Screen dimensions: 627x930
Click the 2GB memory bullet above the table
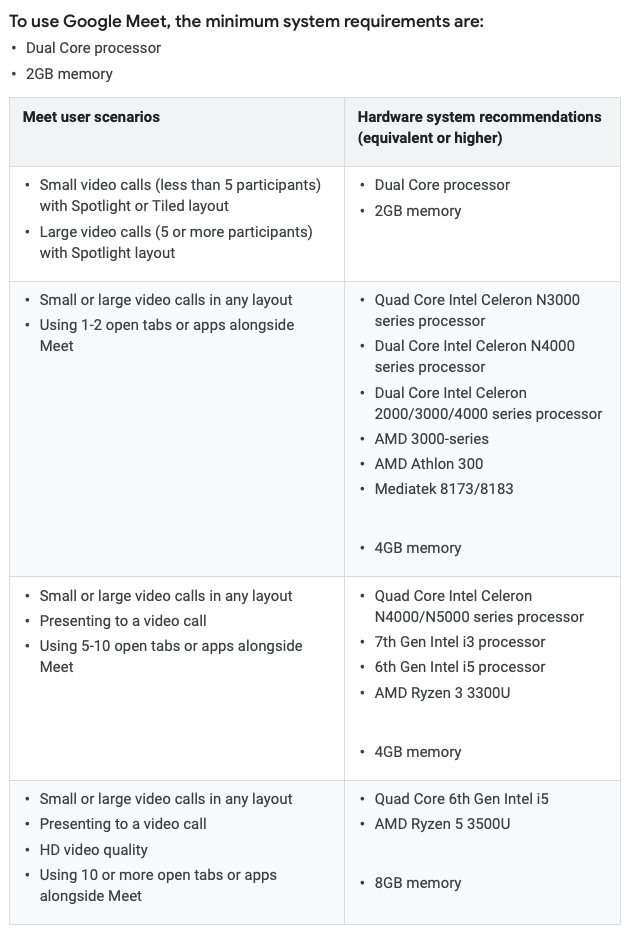(x=69, y=74)
